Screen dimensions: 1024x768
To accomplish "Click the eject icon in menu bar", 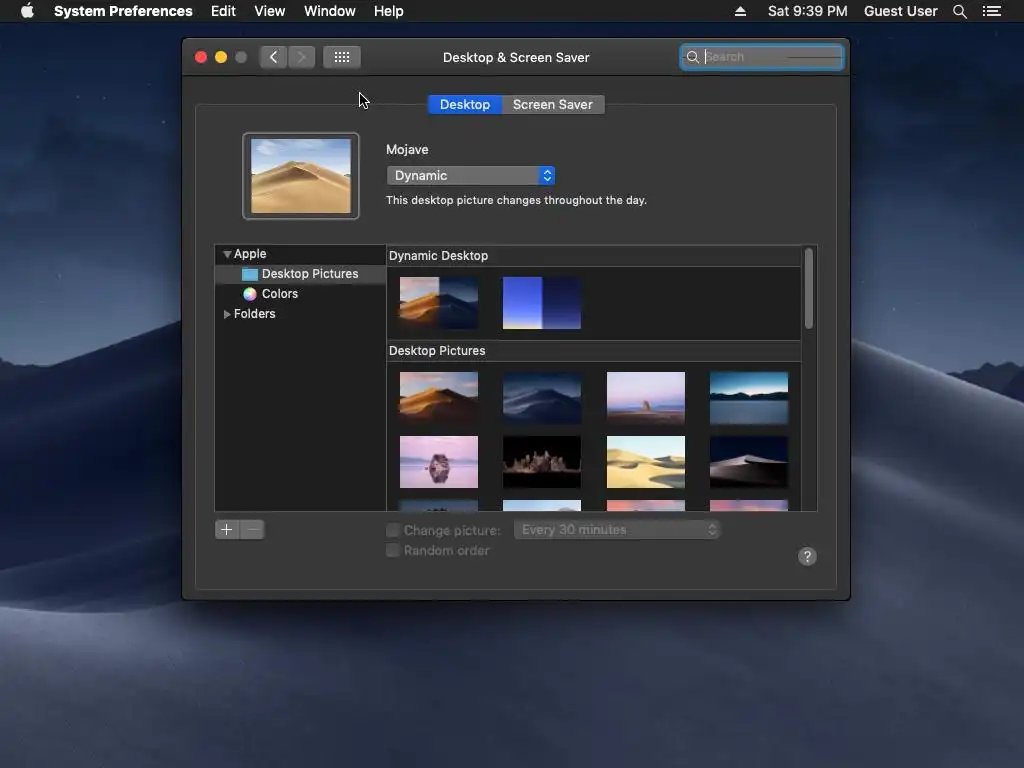I will 740,11.
